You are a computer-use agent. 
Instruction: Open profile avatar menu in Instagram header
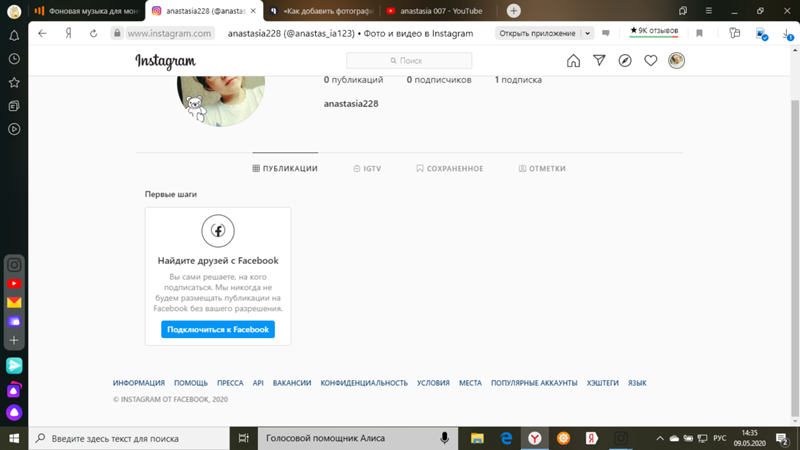[677, 61]
